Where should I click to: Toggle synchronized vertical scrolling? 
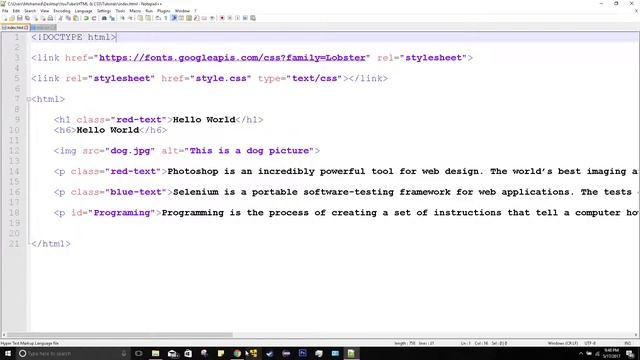(x=140, y=18)
